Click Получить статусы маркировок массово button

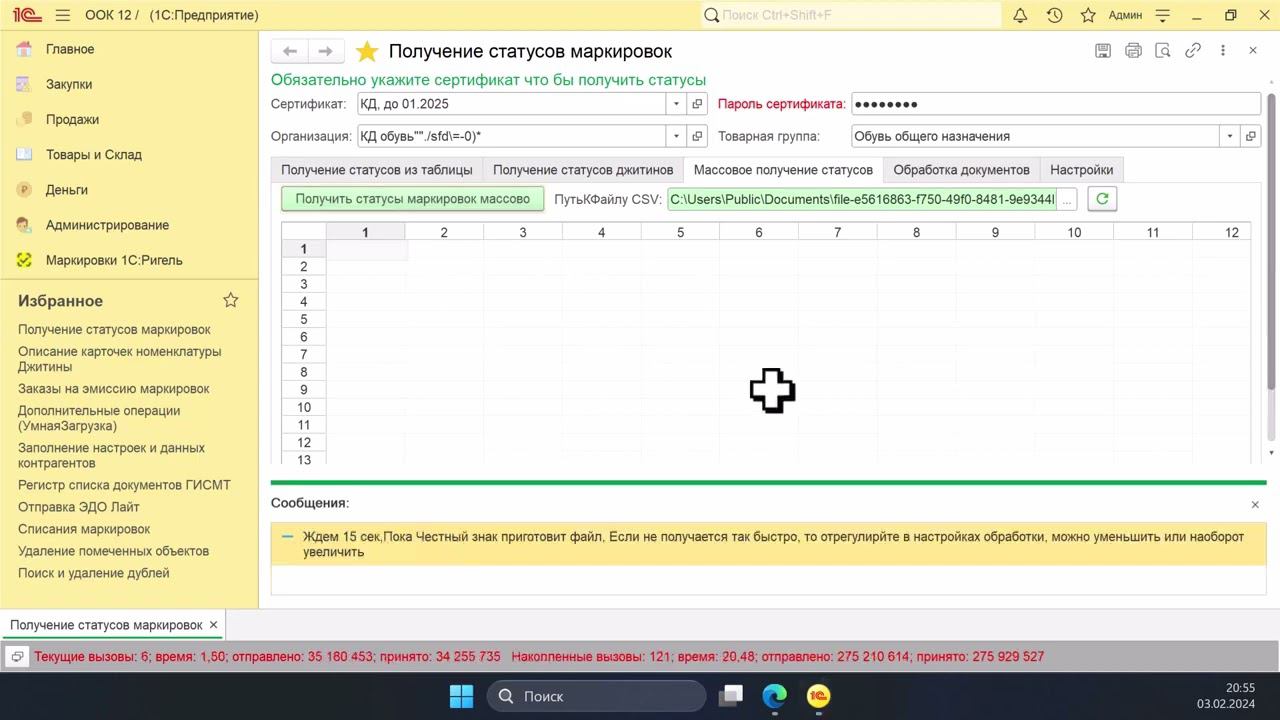click(x=413, y=199)
